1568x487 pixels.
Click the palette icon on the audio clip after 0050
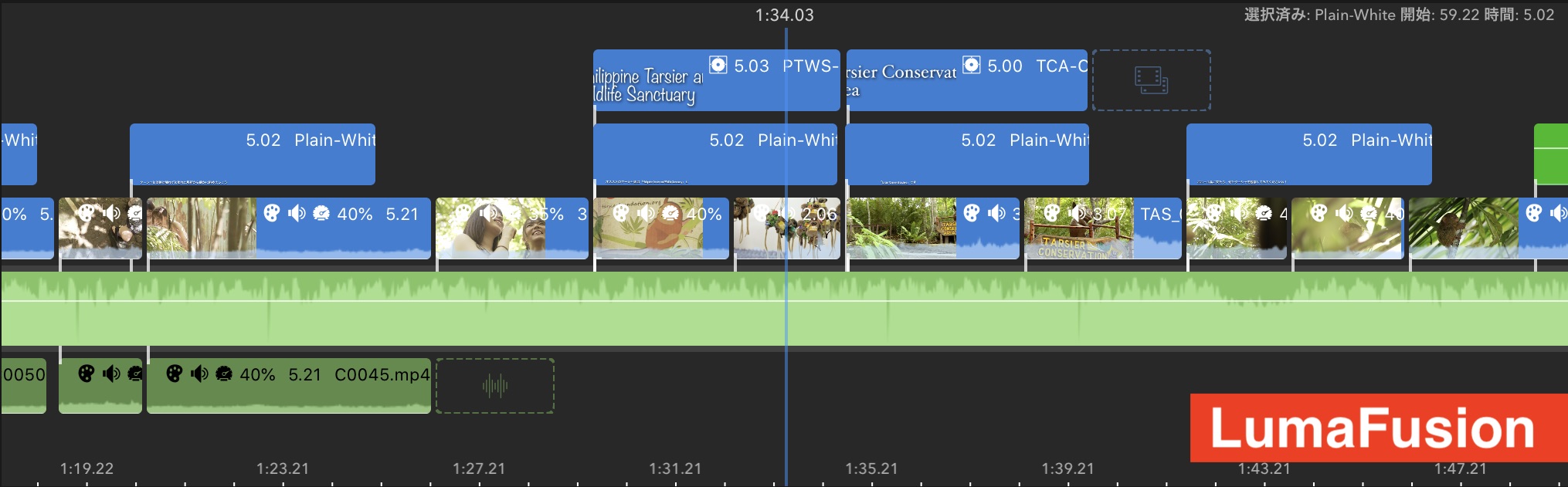coord(87,374)
